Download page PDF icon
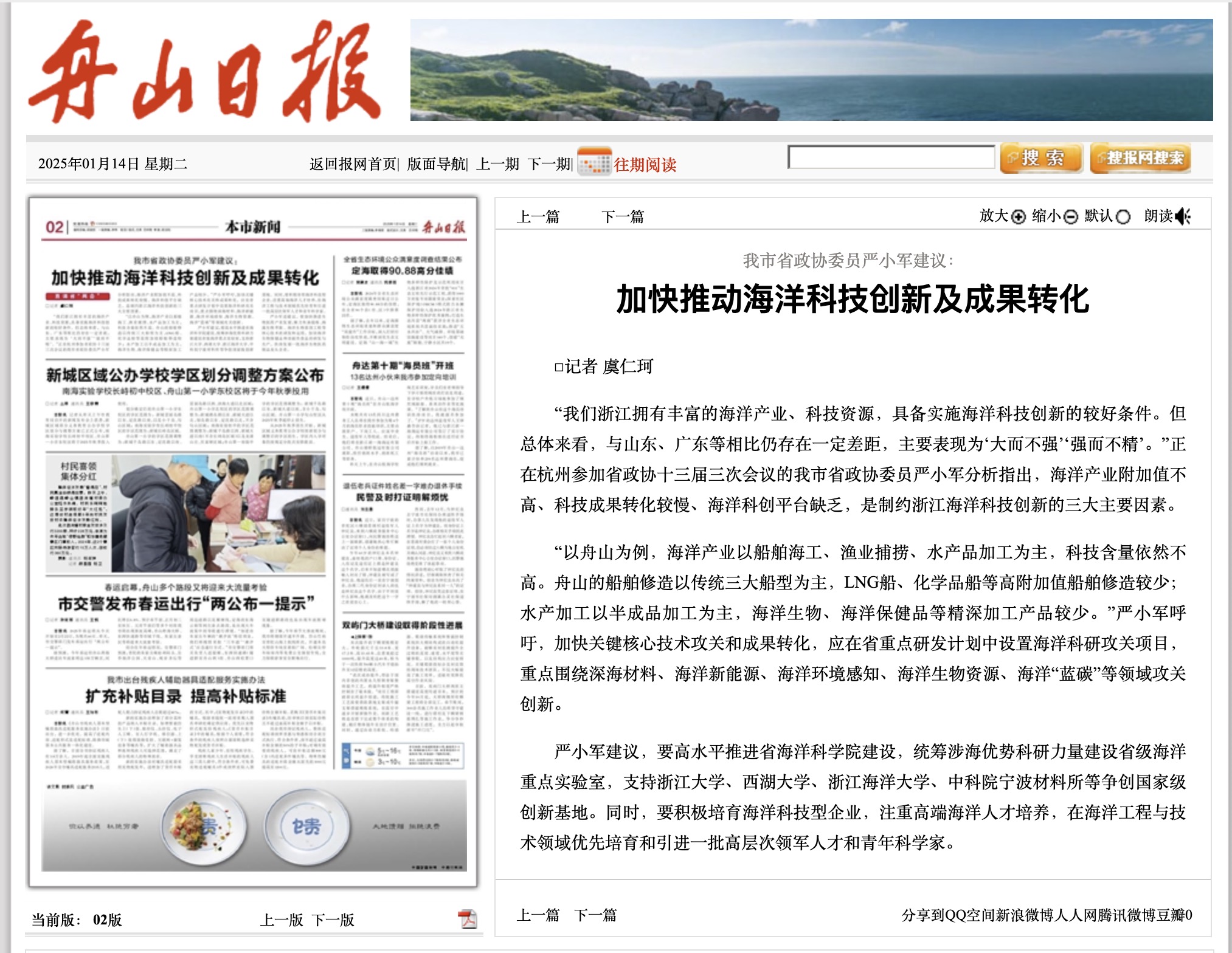Viewport: 1232px width, 953px height. (468, 919)
